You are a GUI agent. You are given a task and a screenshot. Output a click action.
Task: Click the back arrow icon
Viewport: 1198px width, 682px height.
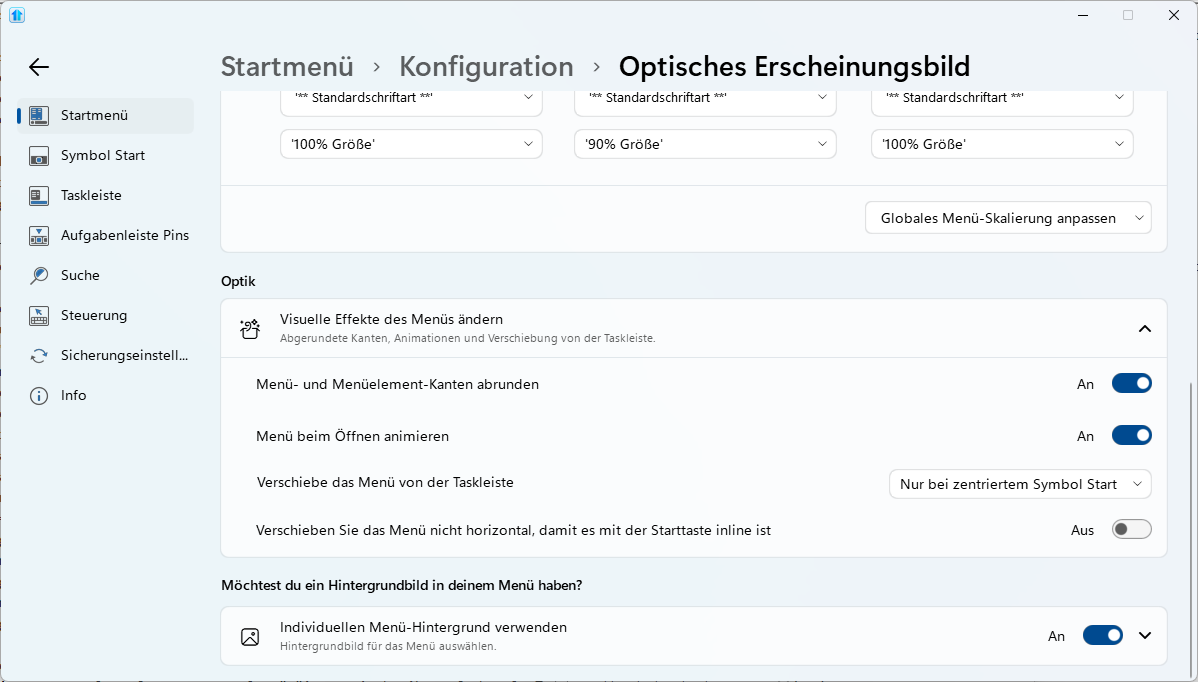tap(38, 67)
